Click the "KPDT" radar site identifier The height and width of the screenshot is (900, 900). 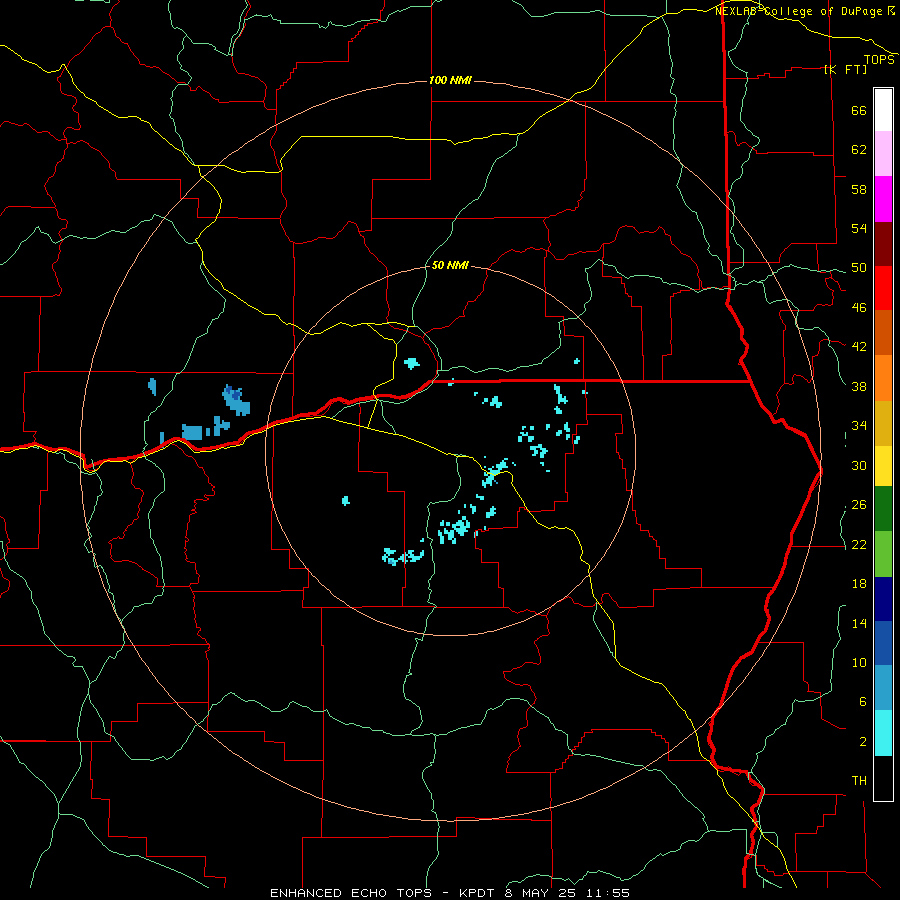coord(476,893)
